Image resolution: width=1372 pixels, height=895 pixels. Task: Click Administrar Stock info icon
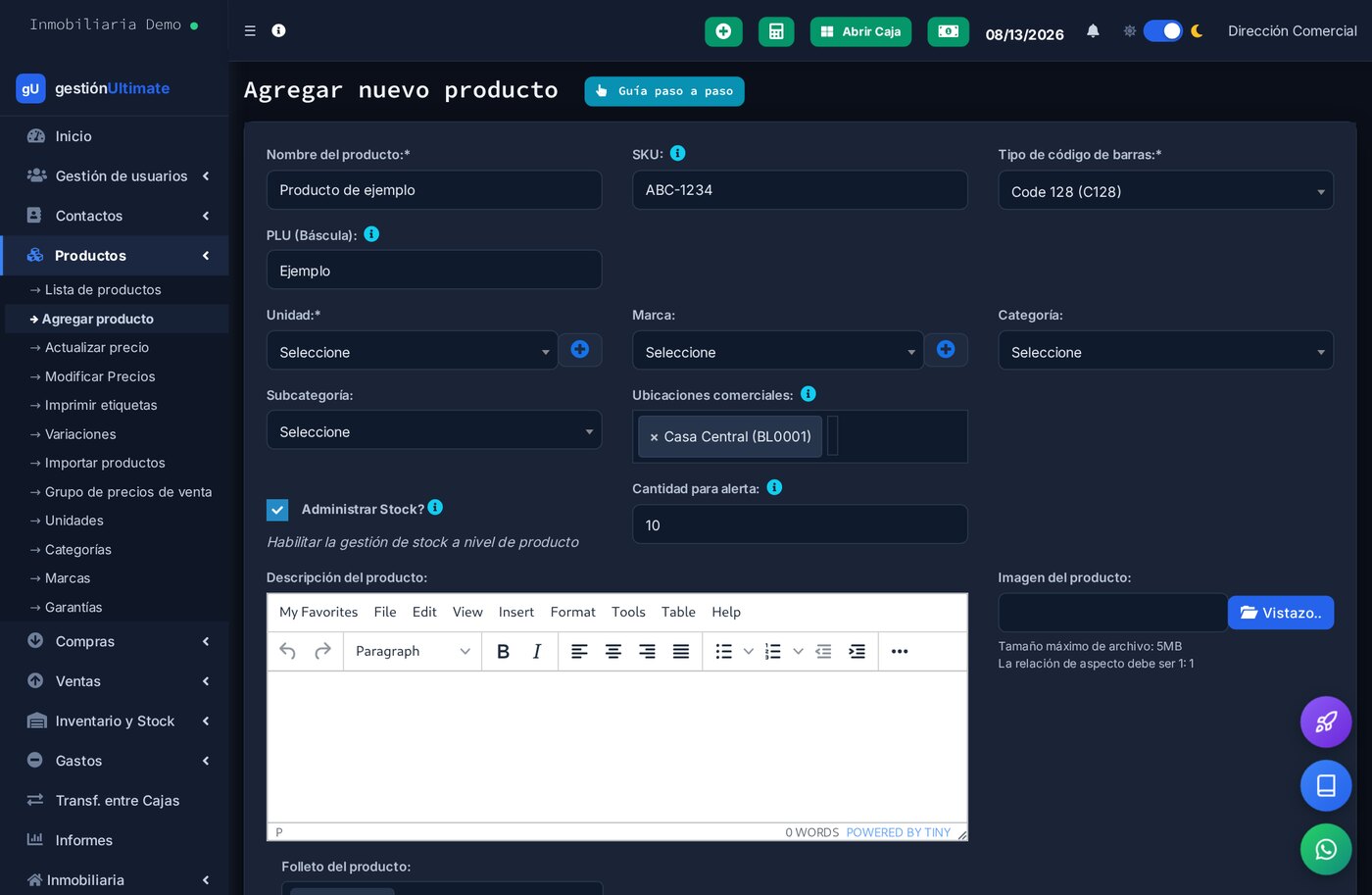[435, 507]
